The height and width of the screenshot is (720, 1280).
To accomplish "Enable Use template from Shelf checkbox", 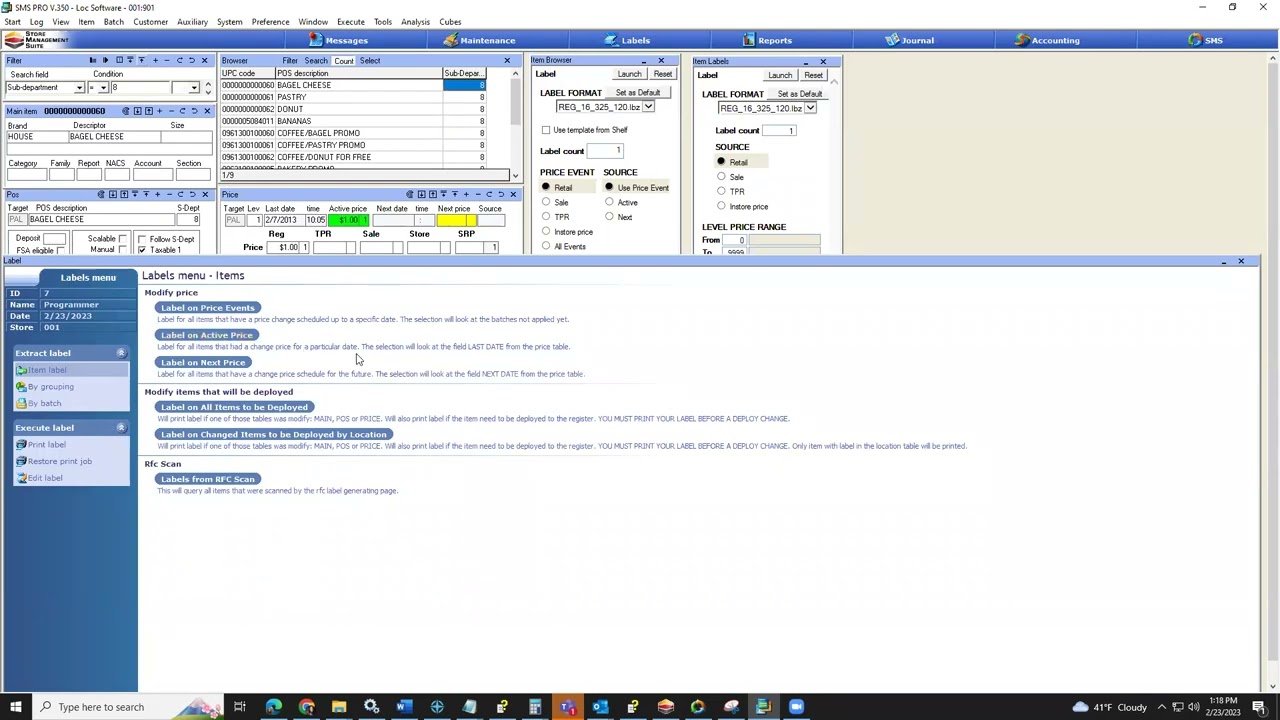I will coord(546,130).
